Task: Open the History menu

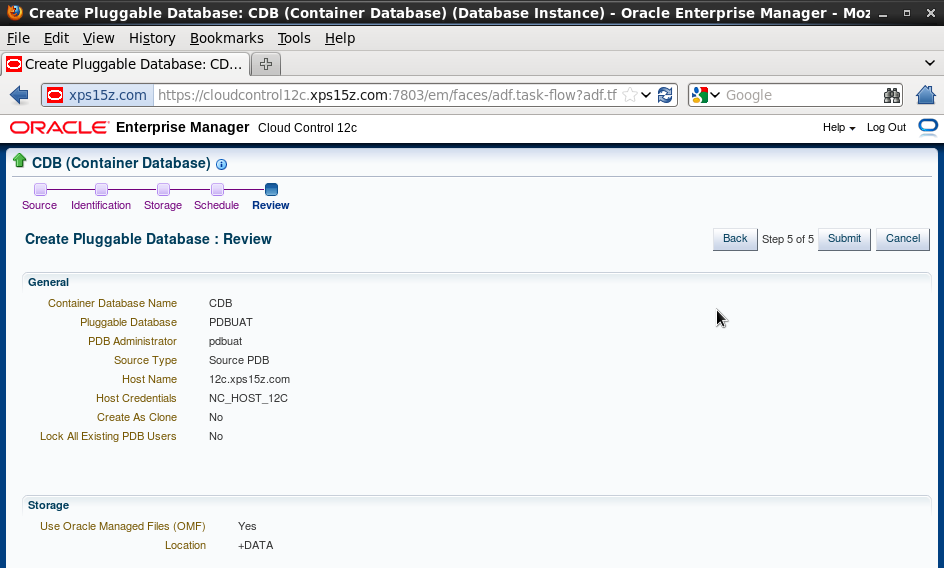Action: pos(152,38)
